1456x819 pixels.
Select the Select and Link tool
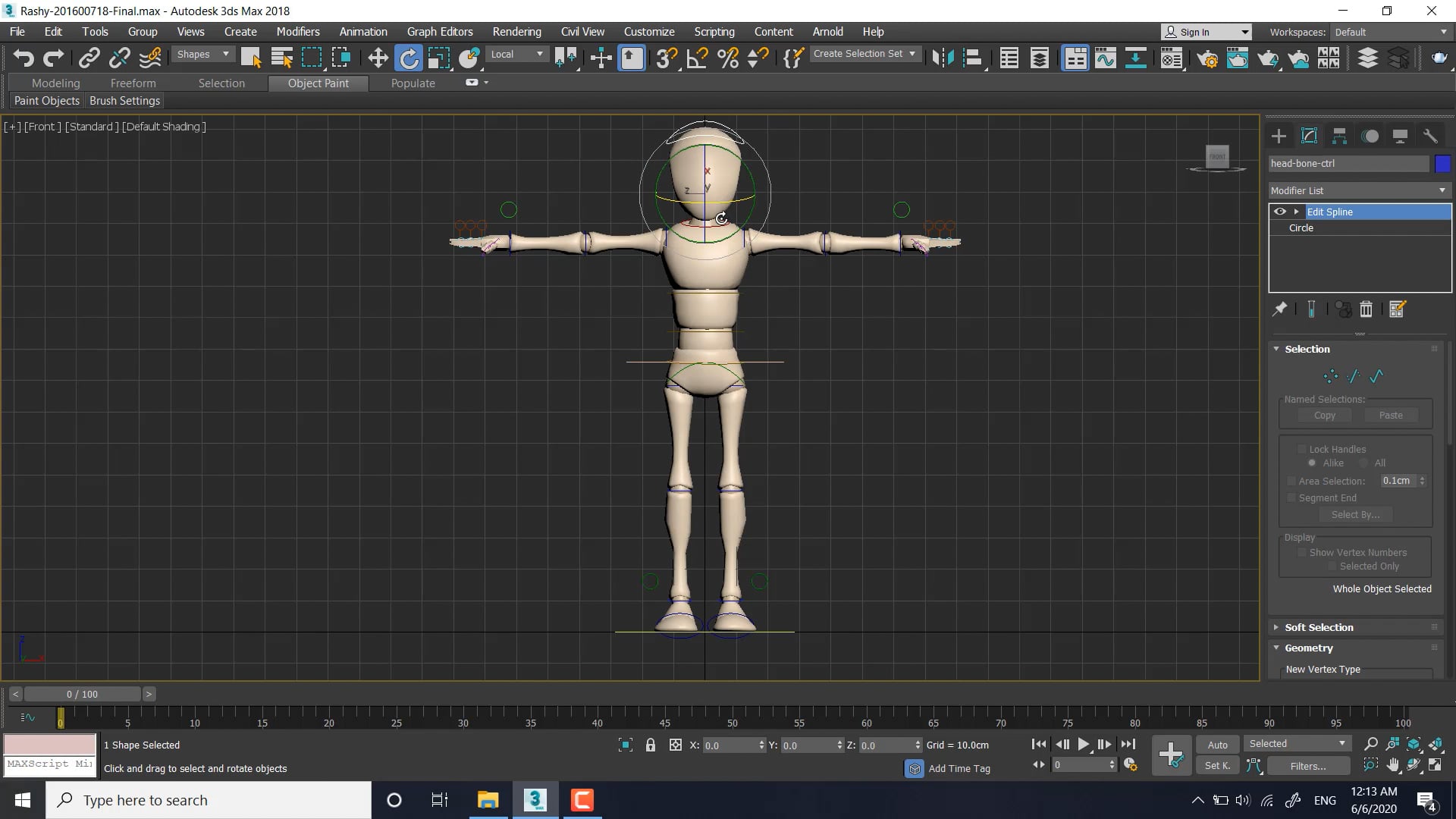click(89, 58)
